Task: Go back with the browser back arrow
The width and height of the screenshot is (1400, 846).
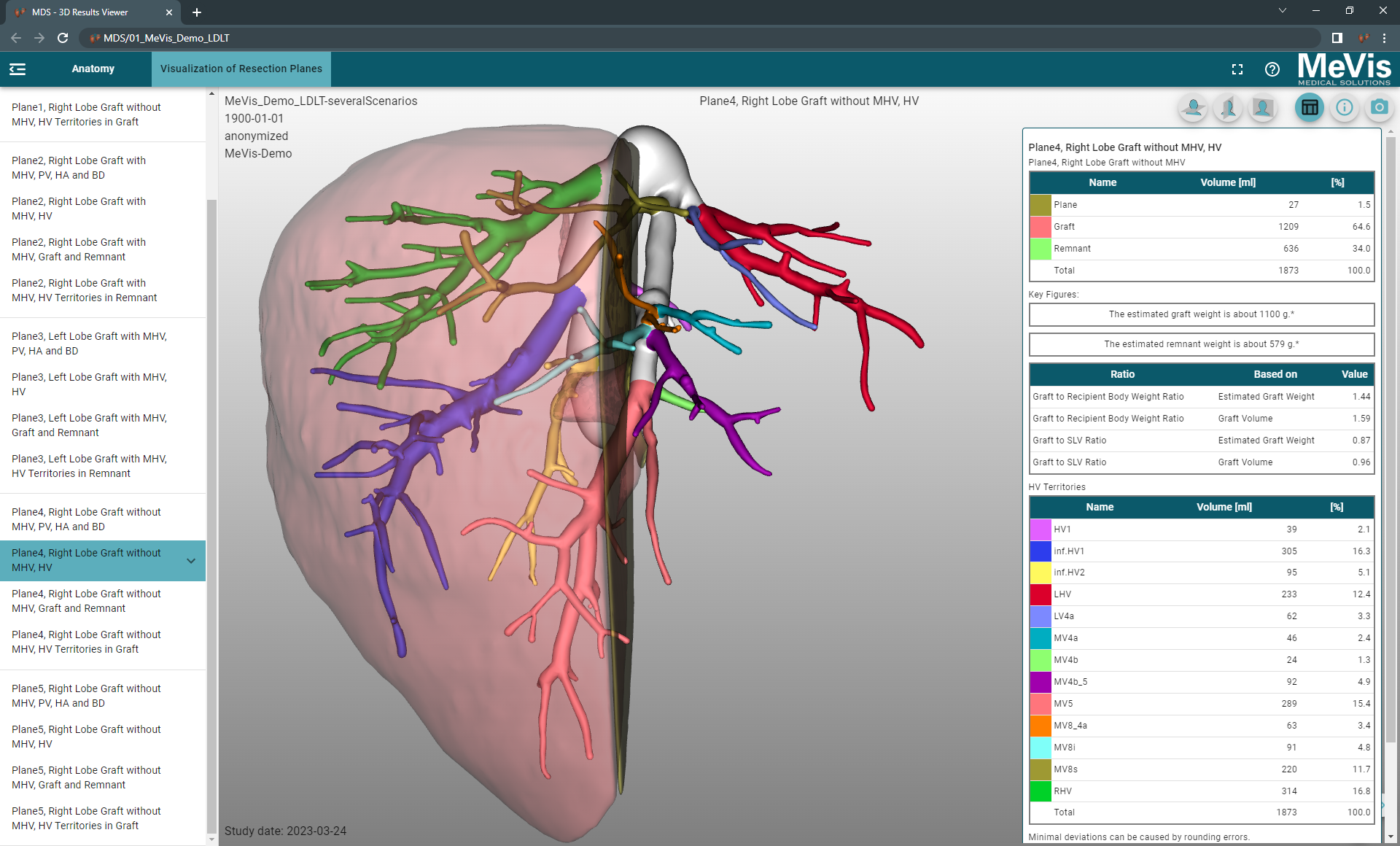Action: pos(16,38)
